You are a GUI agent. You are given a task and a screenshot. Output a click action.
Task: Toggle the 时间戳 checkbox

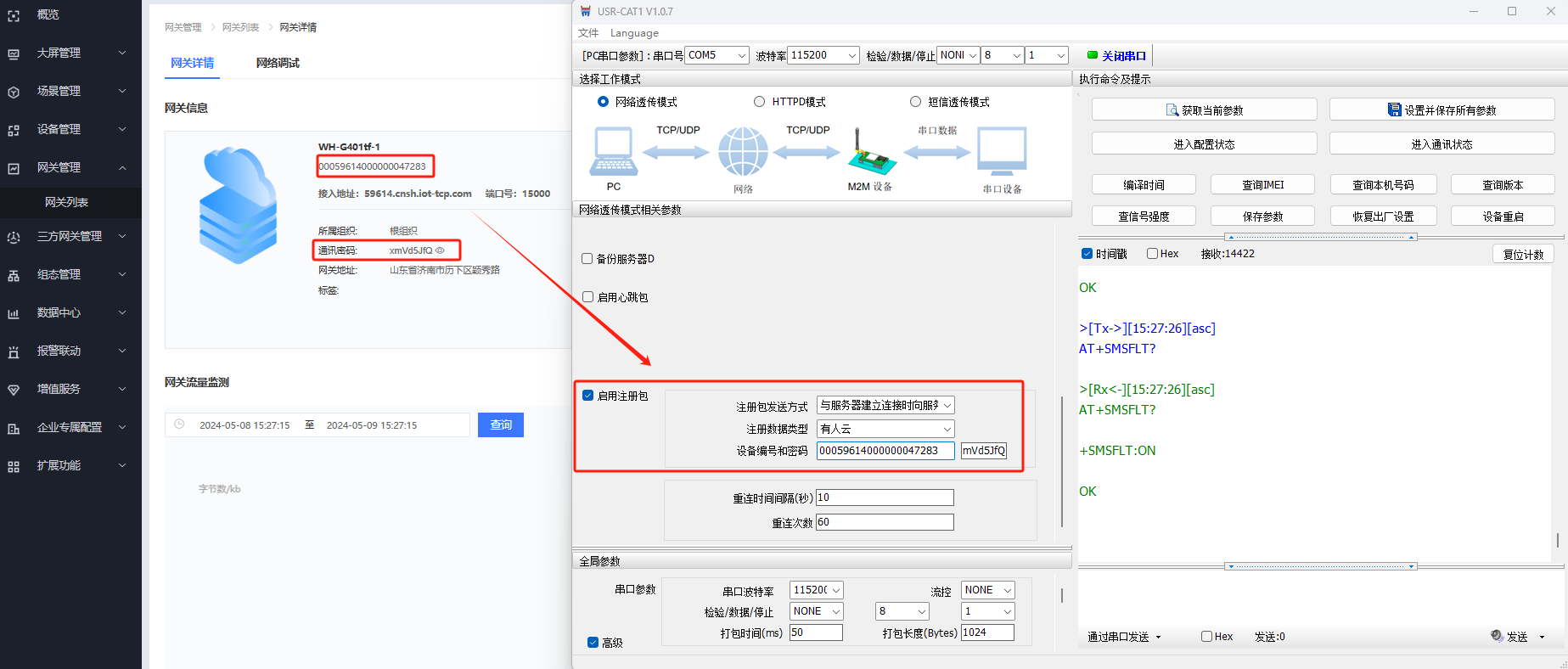coord(1087,254)
